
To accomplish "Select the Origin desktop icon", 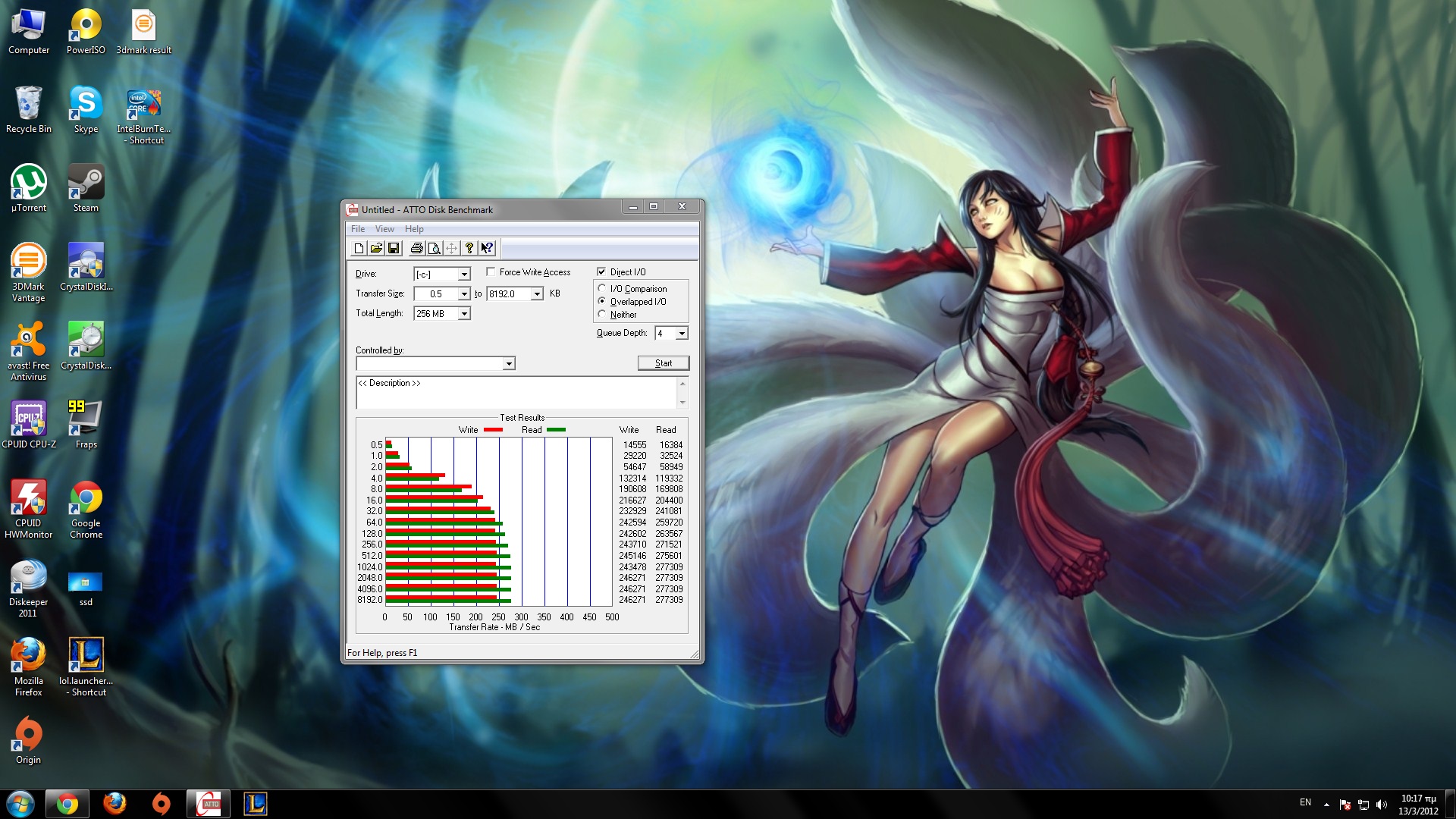I will pos(29,740).
